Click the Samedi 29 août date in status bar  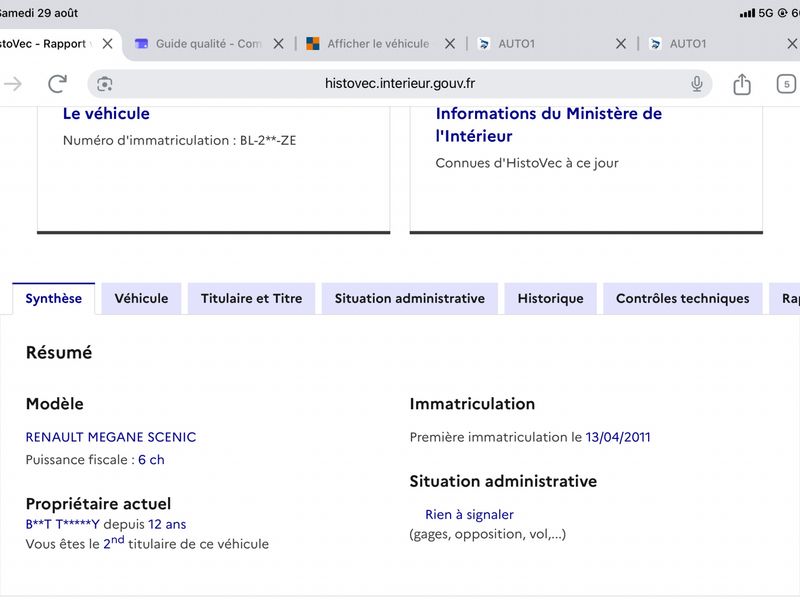coord(39,13)
